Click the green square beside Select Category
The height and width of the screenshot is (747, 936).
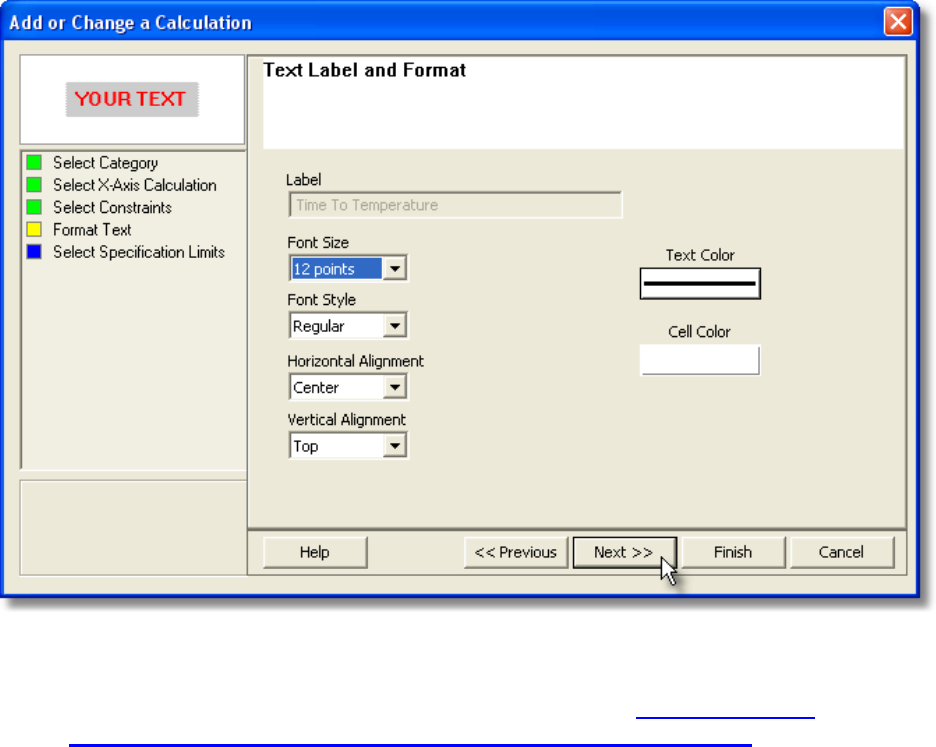(x=34, y=162)
